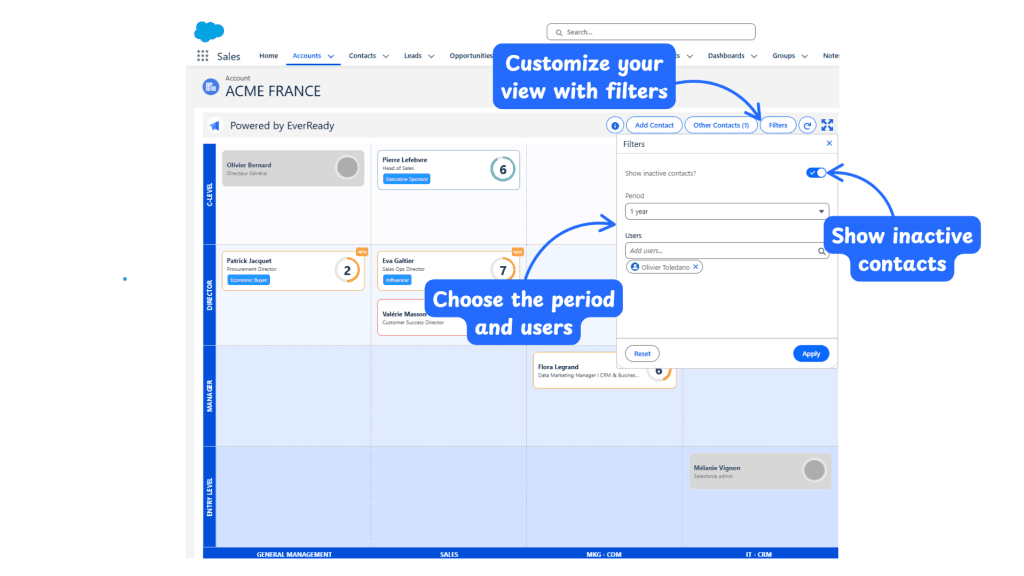This screenshot has height=576, width=1024.
Task: Click the global Search field
Action: click(x=651, y=32)
